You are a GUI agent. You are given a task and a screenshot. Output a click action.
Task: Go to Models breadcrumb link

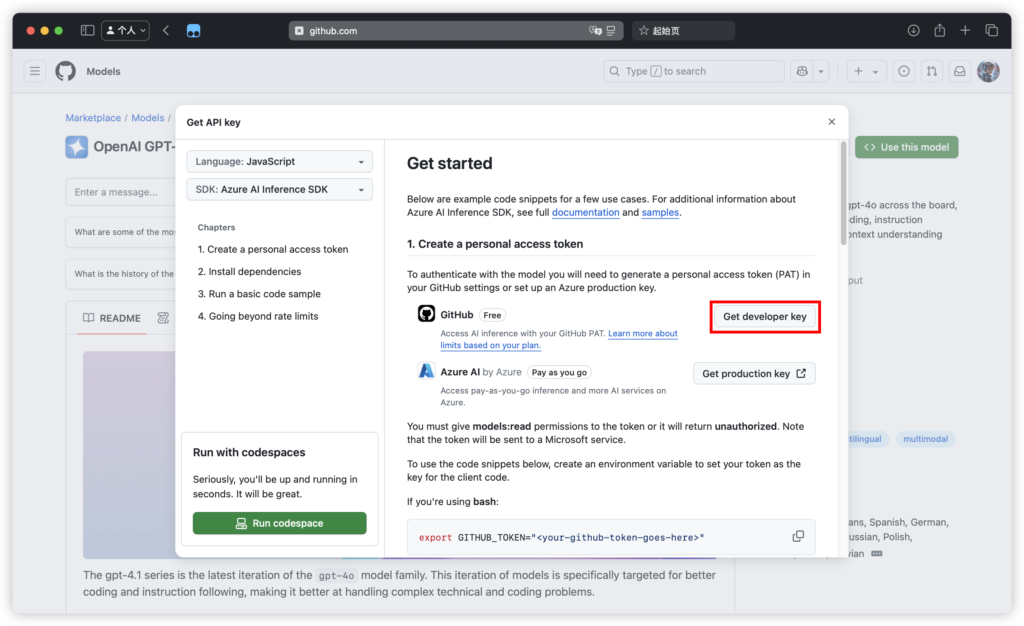click(x=148, y=117)
